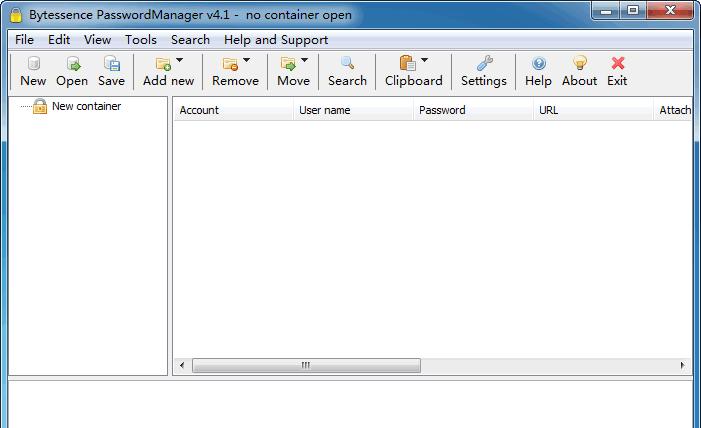Expand the Add new dropdown arrow
The height and width of the screenshot is (428, 701).
click(x=179, y=60)
